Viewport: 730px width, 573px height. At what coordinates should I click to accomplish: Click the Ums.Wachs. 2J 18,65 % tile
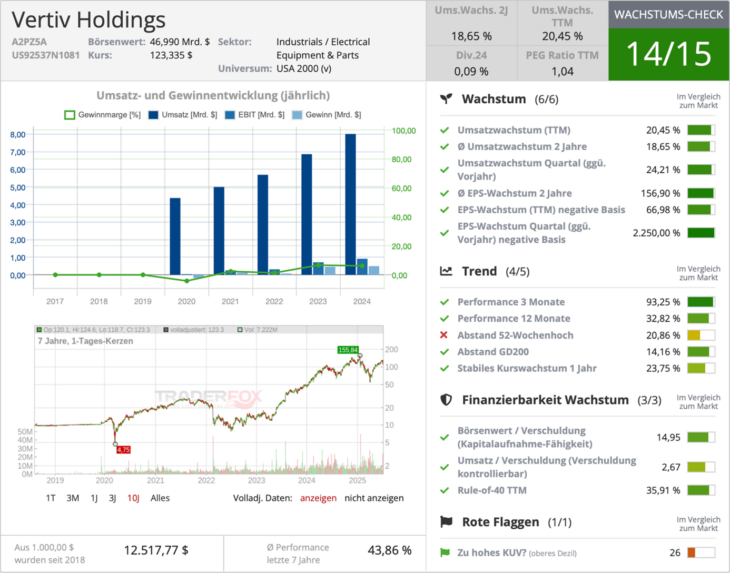[x=472, y=23]
